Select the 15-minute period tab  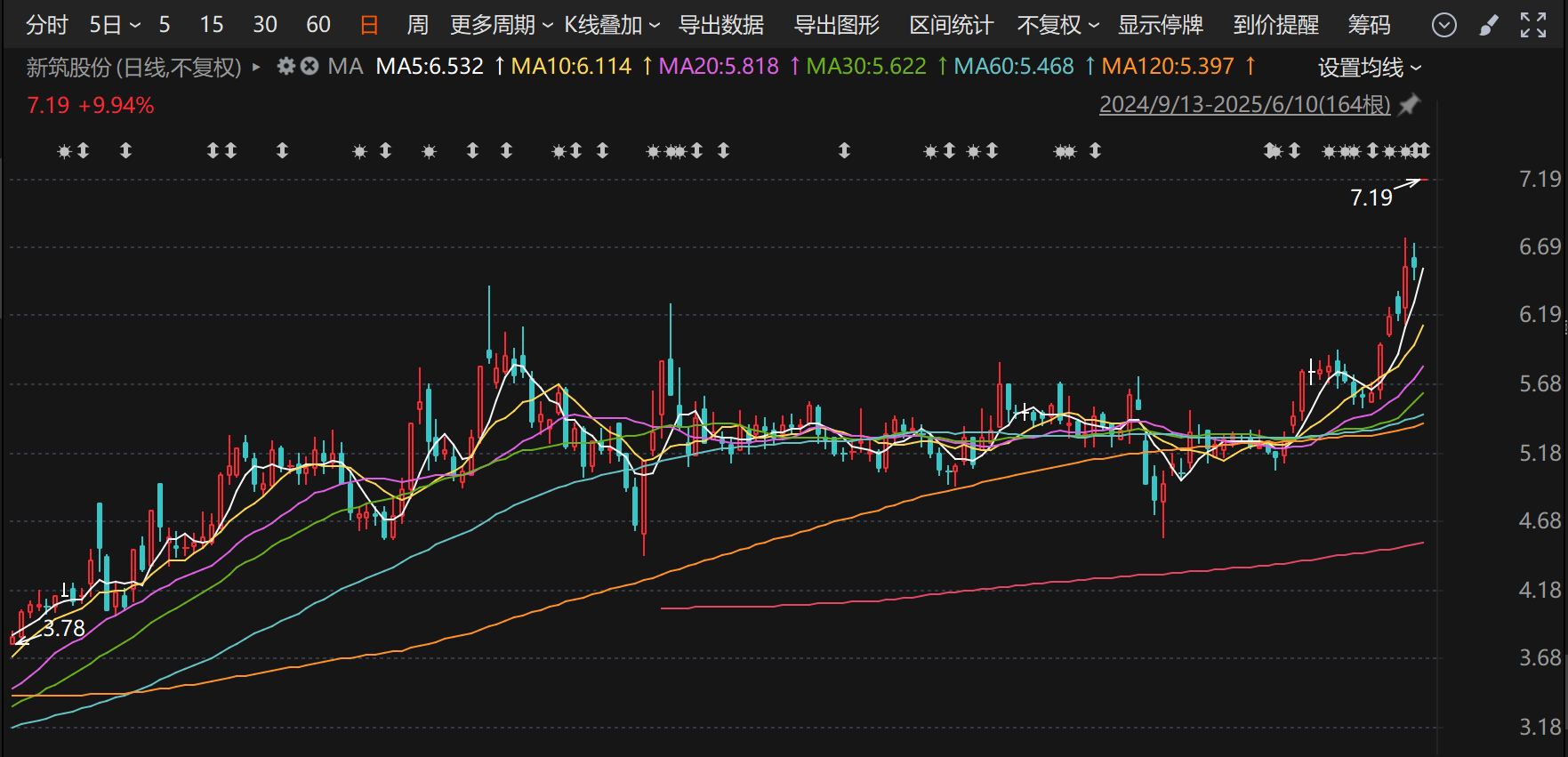point(212,25)
